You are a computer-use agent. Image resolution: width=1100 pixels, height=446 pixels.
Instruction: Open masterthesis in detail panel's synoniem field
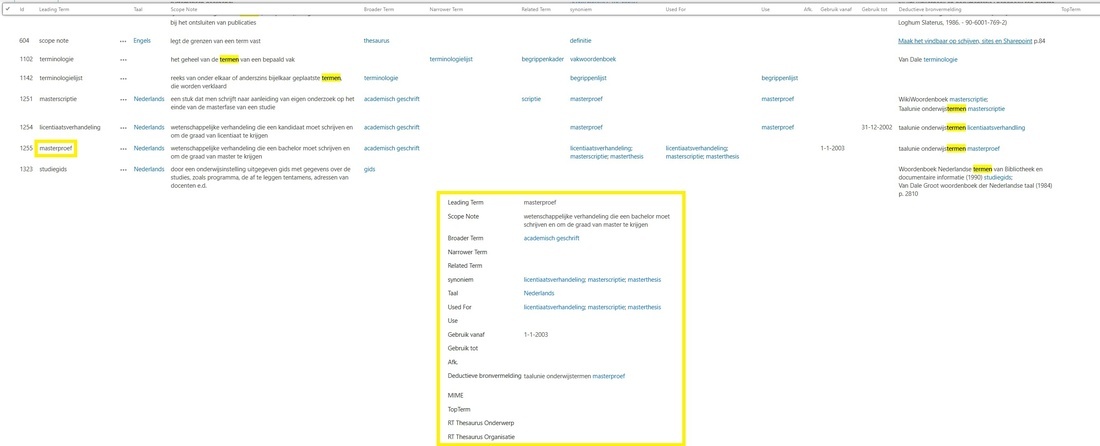644,280
